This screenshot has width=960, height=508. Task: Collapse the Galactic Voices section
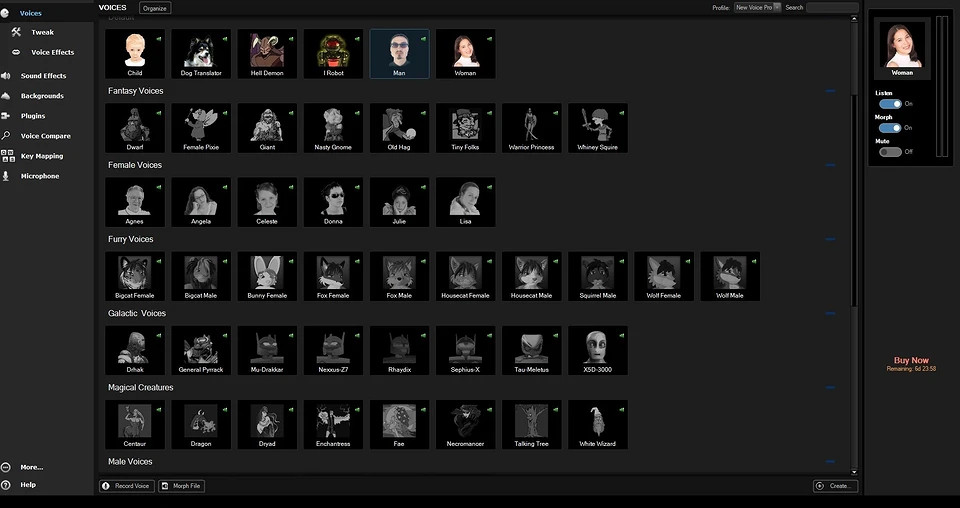[830, 314]
